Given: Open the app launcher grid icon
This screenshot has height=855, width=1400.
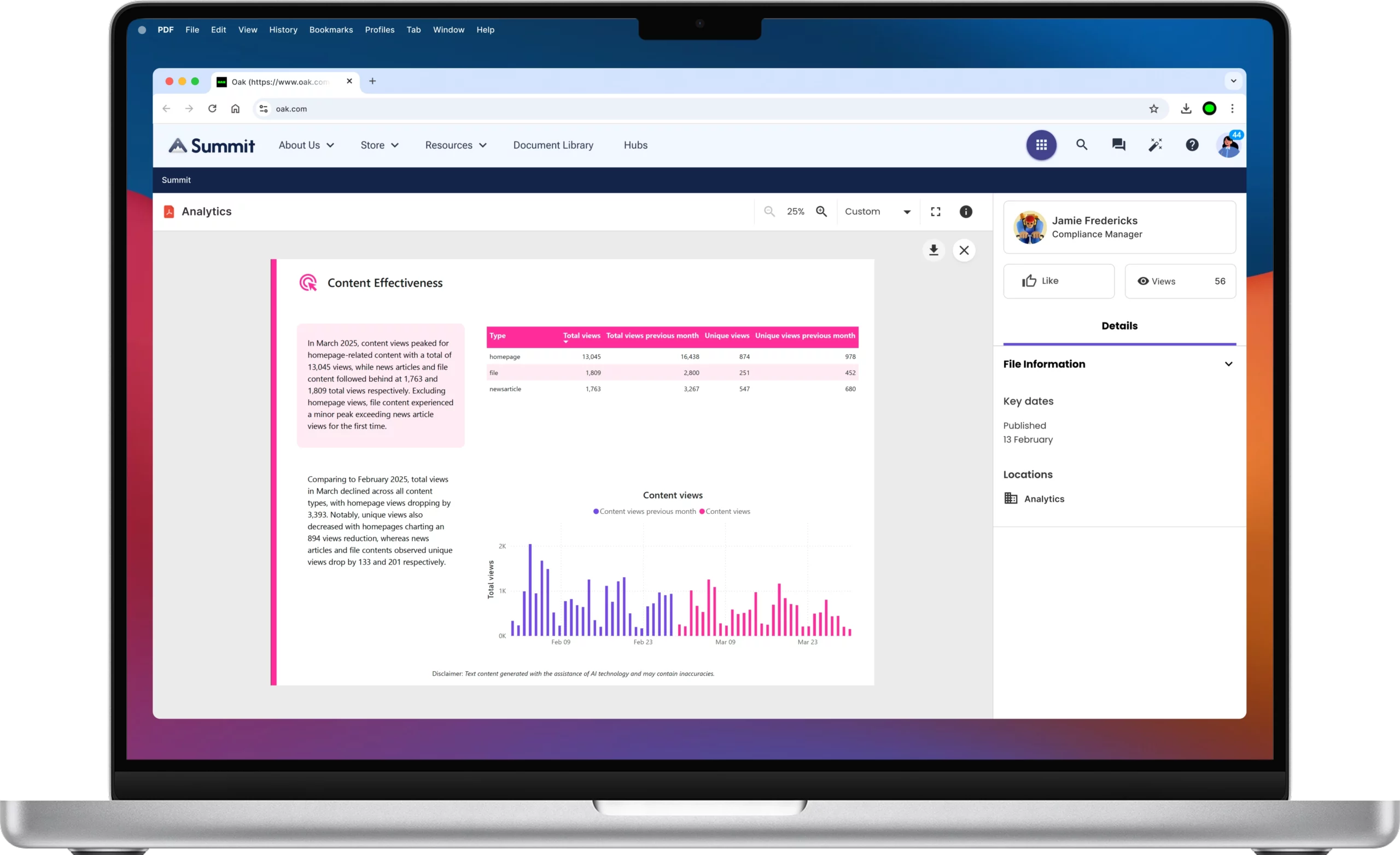Looking at the screenshot, I should click(1041, 145).
